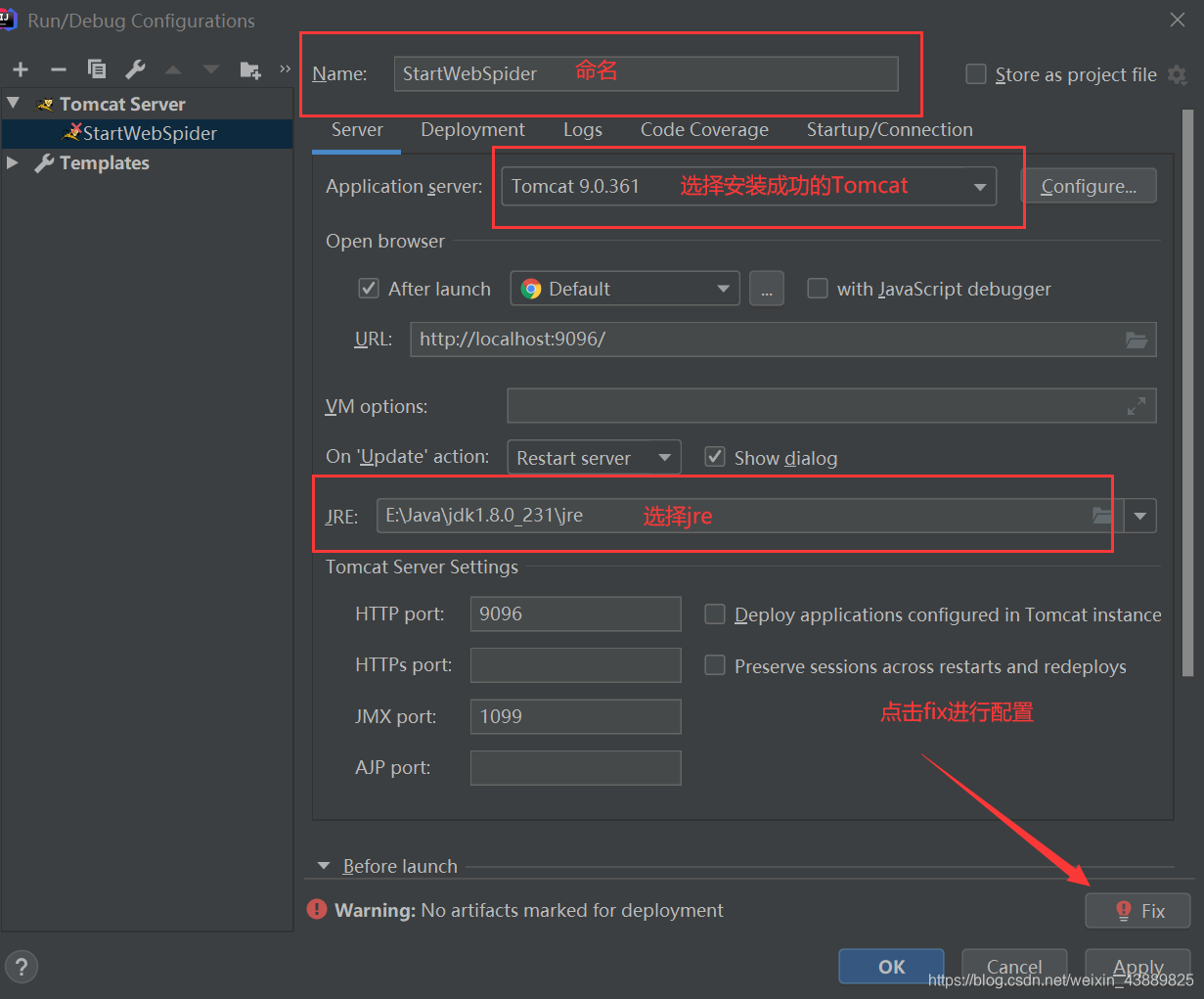The image size is (1204, 999).
Task: Enable Deploy applications configured in Tomcat instance
Action: (715, 614)
